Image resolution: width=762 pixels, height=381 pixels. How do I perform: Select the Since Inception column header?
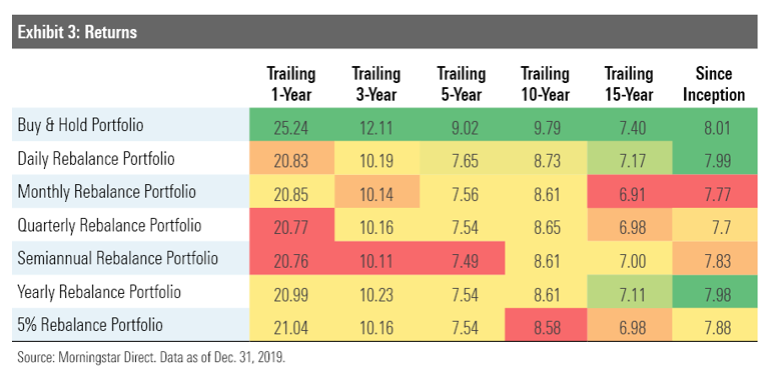[714, 84]
